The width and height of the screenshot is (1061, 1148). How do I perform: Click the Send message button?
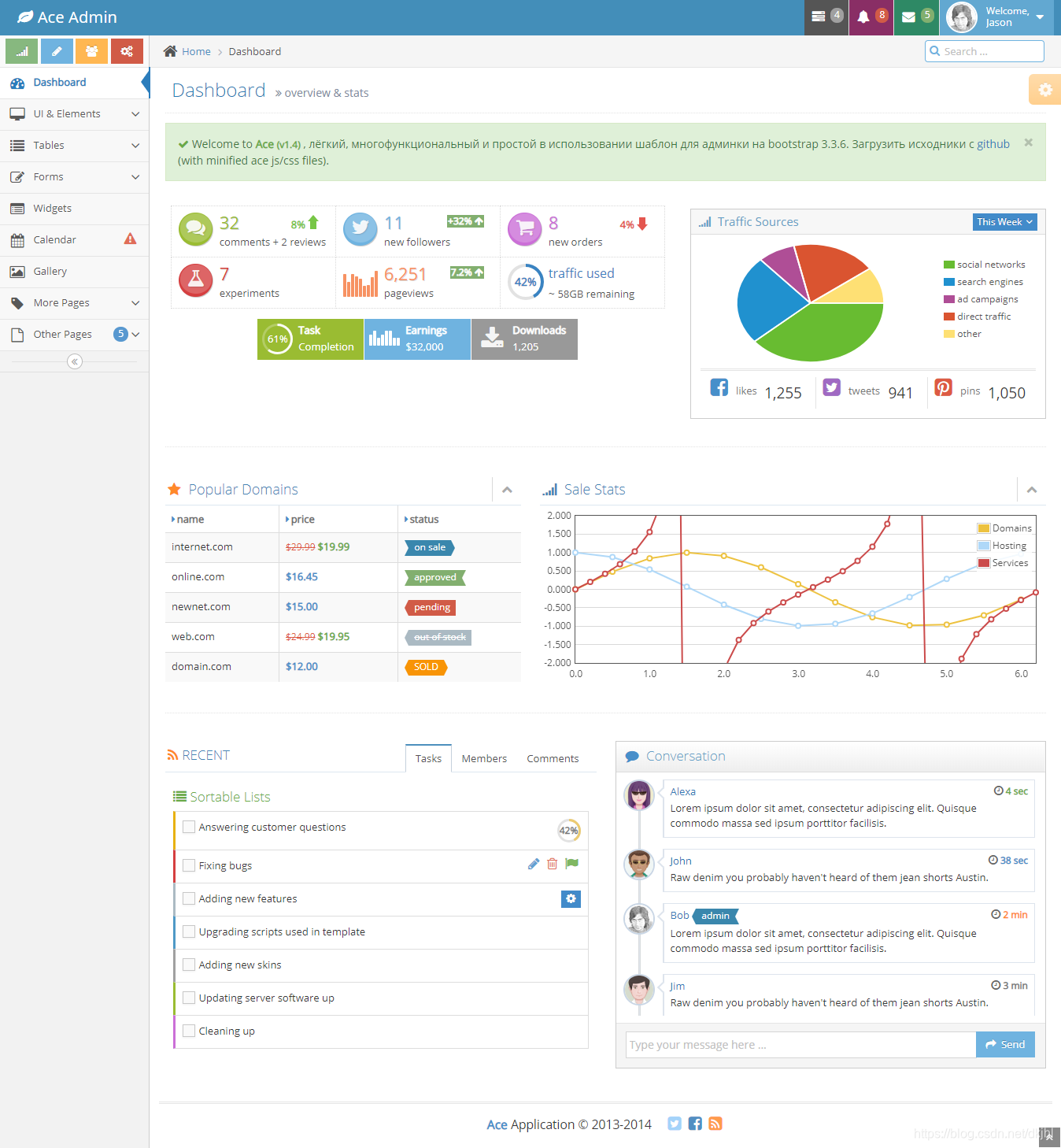click(1005, 1044)
